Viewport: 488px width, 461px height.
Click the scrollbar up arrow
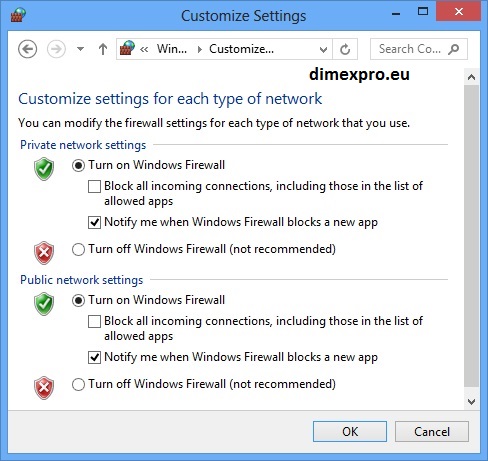coord(471,77)
